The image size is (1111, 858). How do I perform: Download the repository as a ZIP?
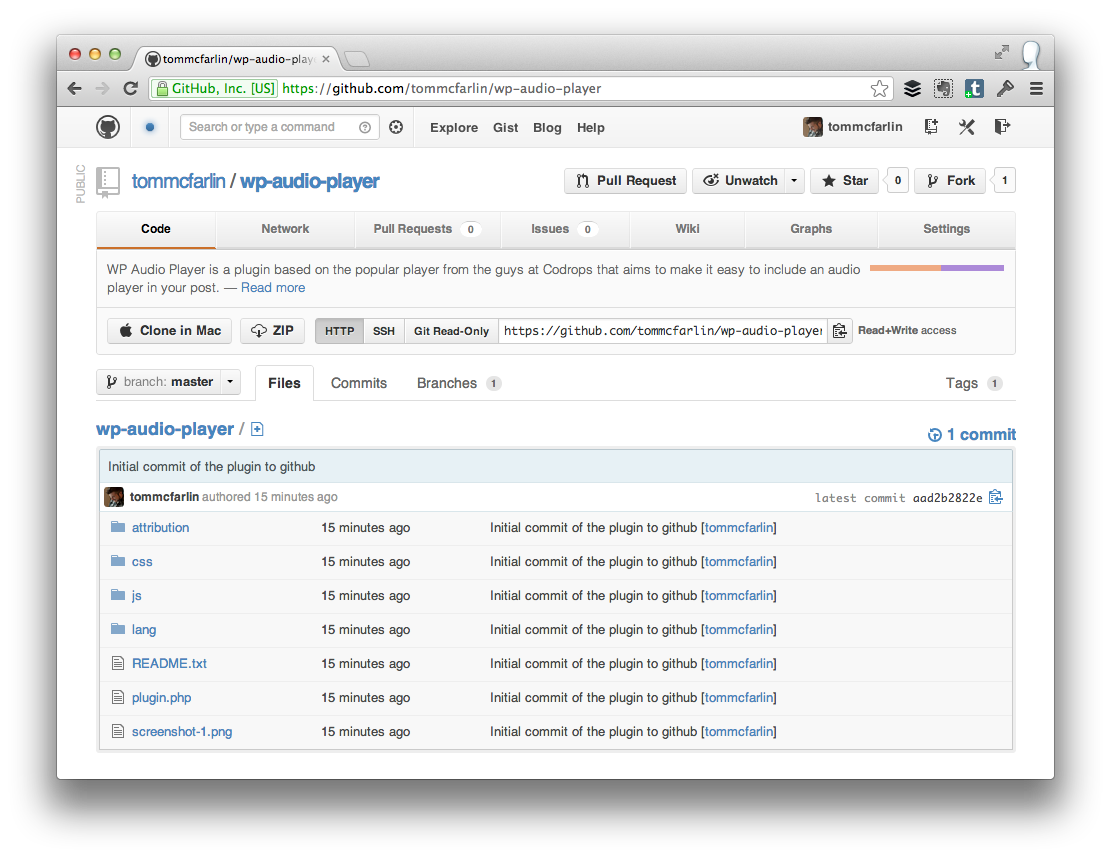point(272,330)
